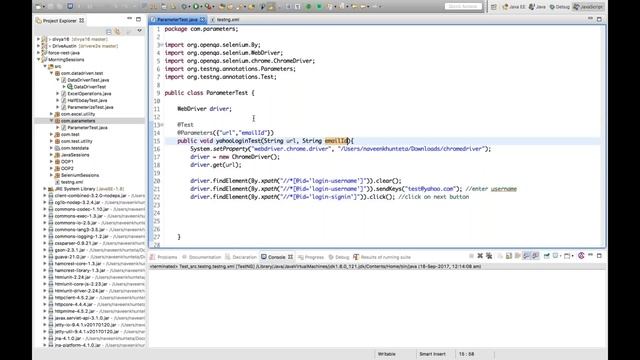Switch to Debug perspective
Viewport: 640px width, 360px height.
click(560, 7)
